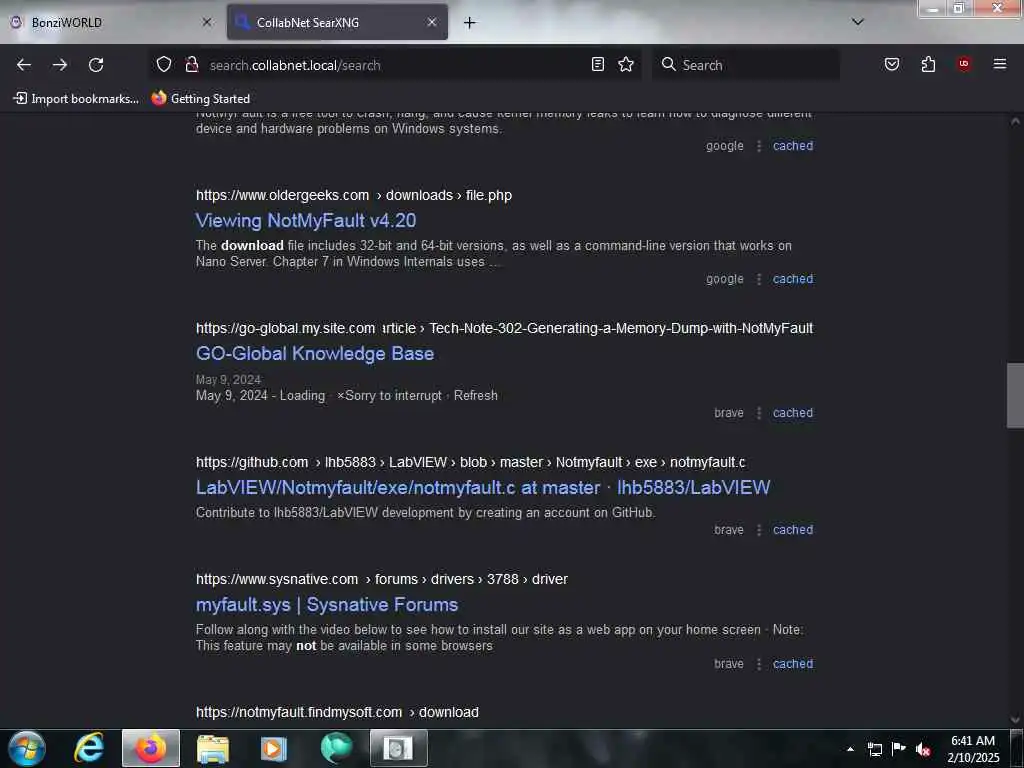Open cached link for NotMyFault v4.20 result
Screen dimensions: 1024x768
(793, 279)
